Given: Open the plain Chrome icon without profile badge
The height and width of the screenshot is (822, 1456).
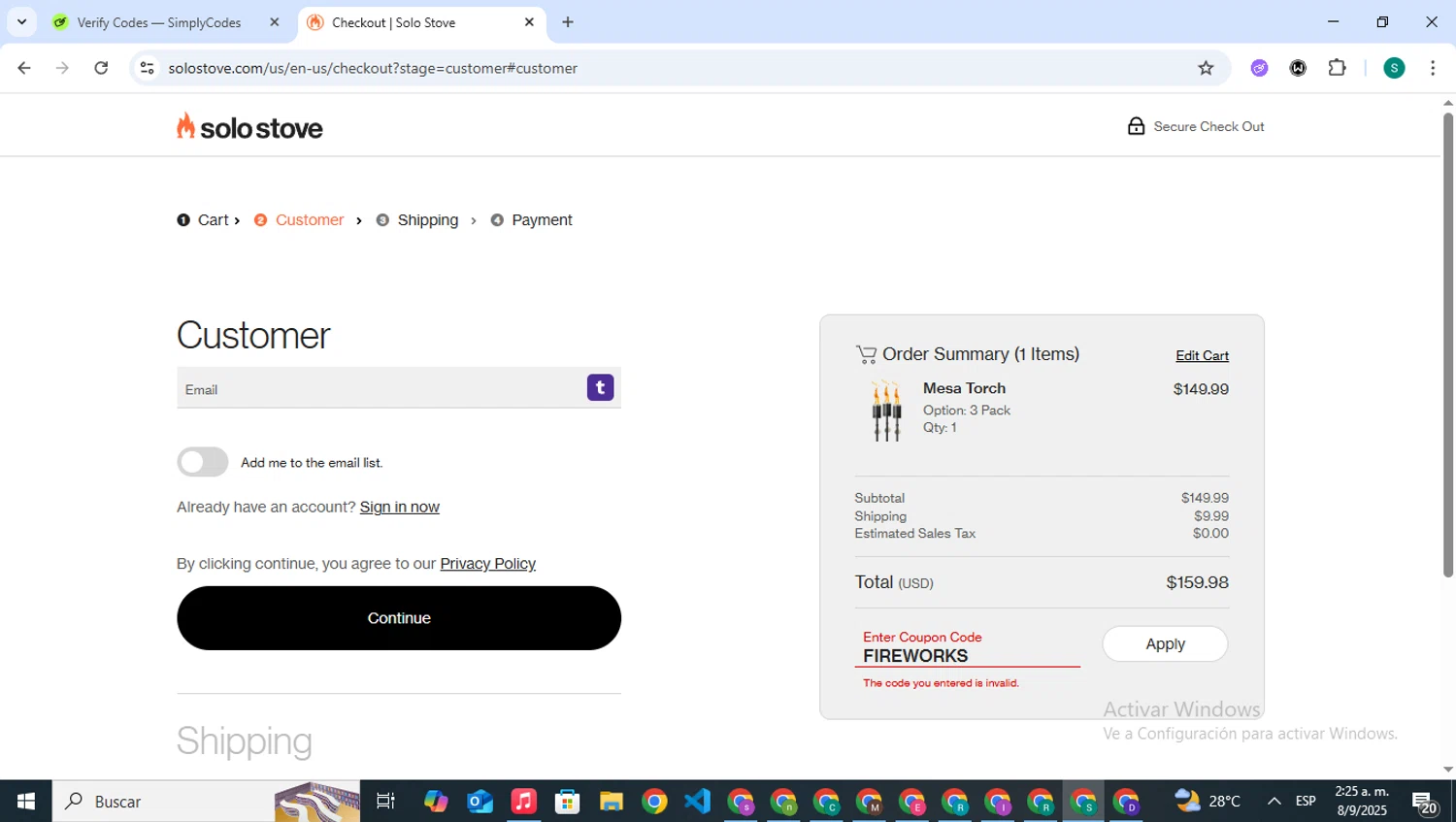Looking at the screenshot, I should pos(654,802).
